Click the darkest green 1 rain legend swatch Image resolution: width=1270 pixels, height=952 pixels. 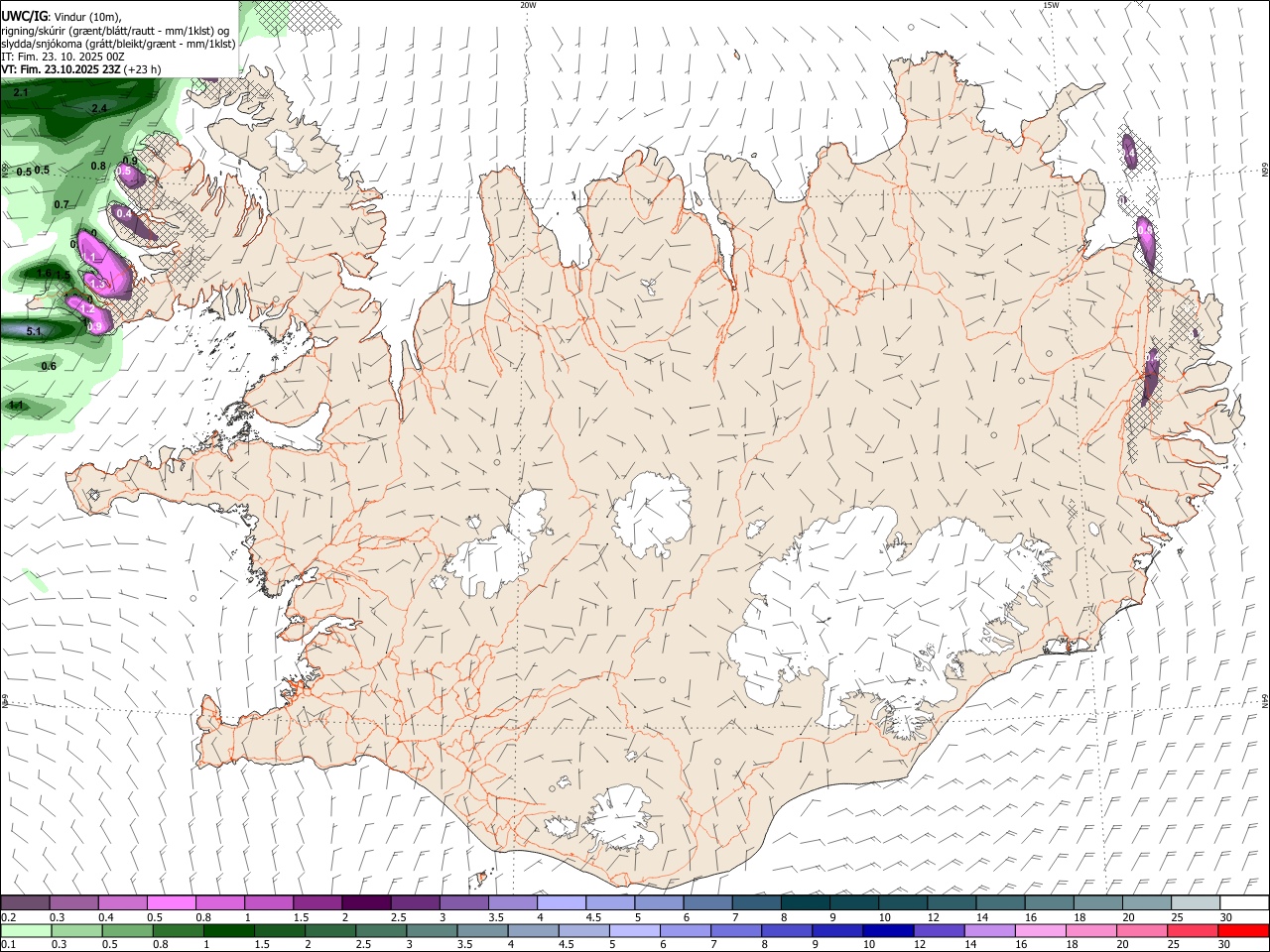pyautogui.click(x=228, y=931)
